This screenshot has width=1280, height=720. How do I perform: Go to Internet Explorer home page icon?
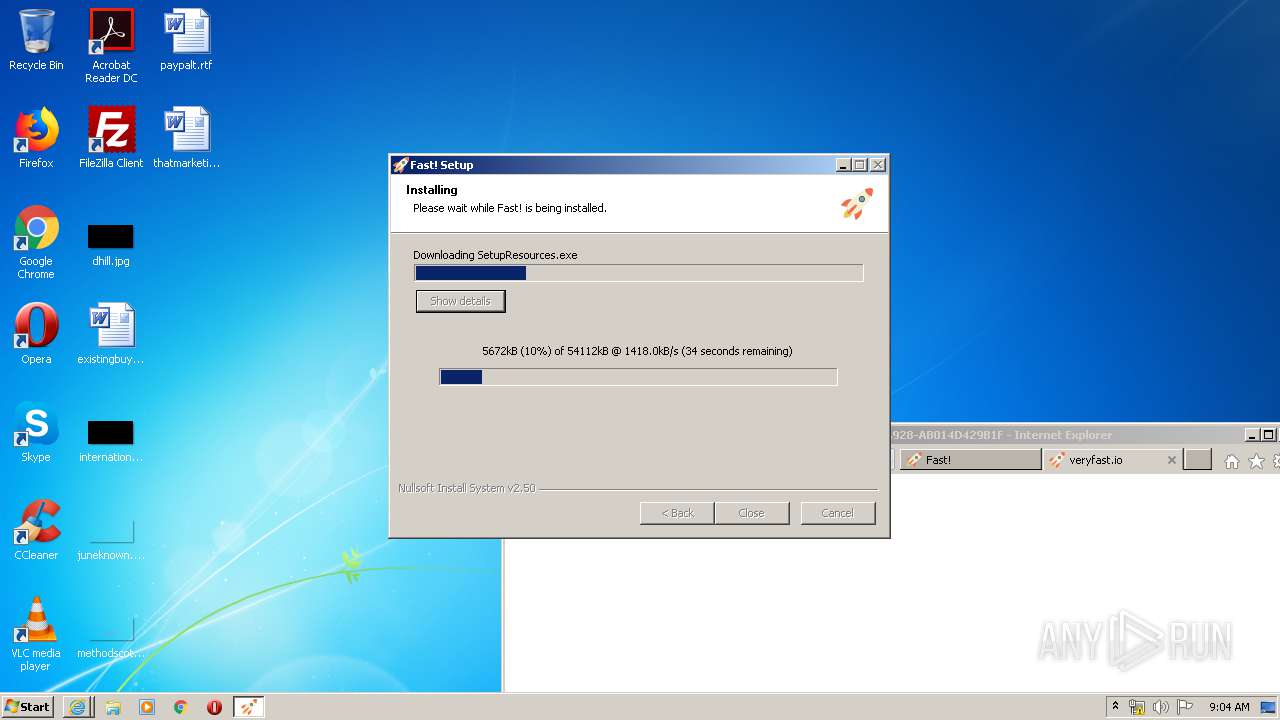tap(1232, 461)
